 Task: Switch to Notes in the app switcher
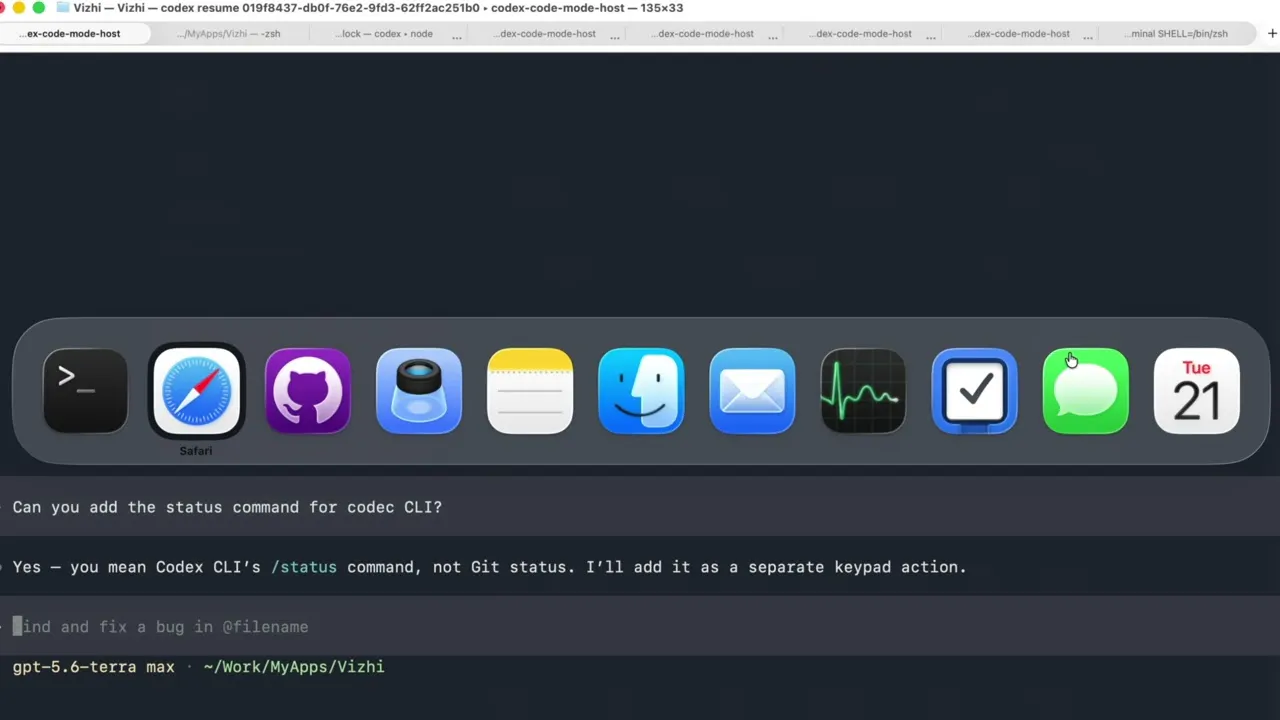pyautogui.click(x=530, y=391)
